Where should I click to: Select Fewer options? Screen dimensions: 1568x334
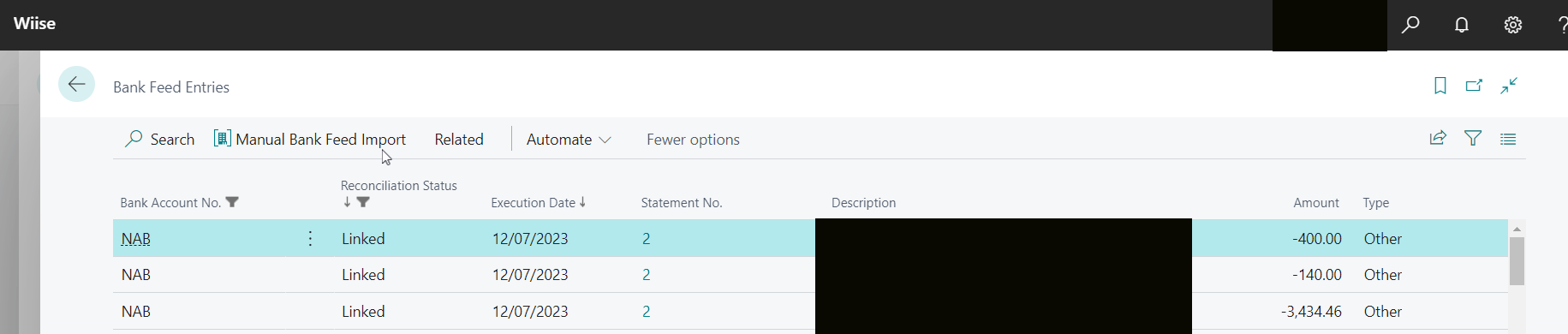coord(693,140)
